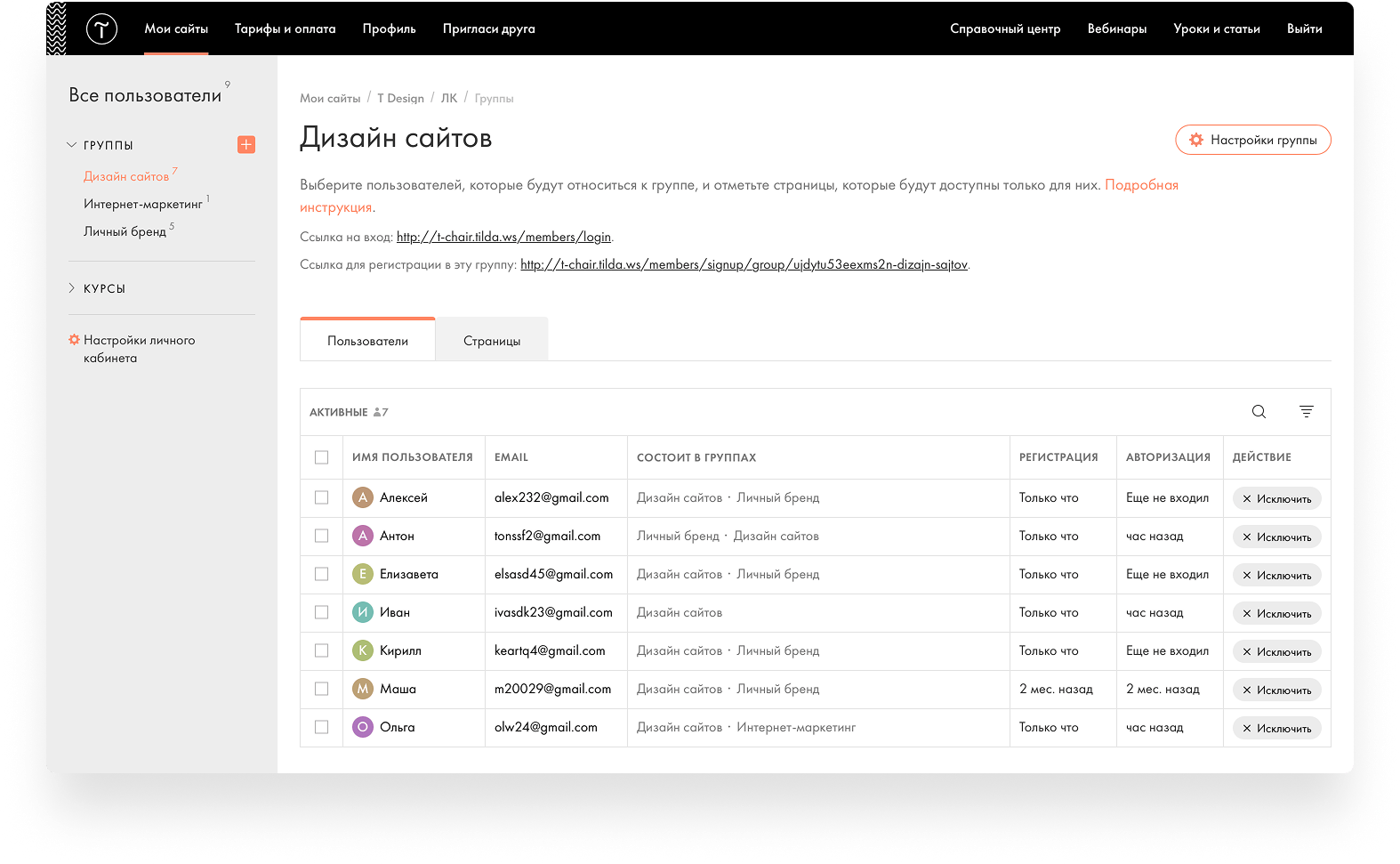Go to T Design in the breadcrumb
This screenshot has width=1400, height=864.
coord(400,98)
